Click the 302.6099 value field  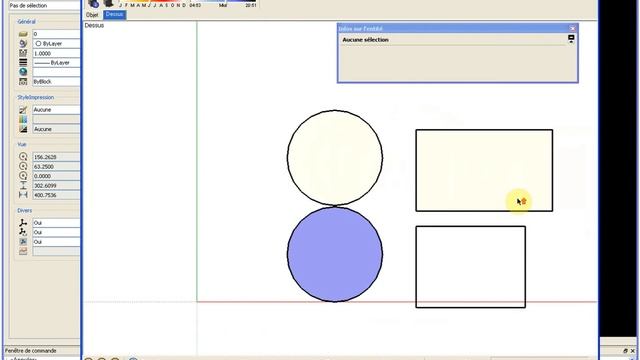tap(56, 185)
